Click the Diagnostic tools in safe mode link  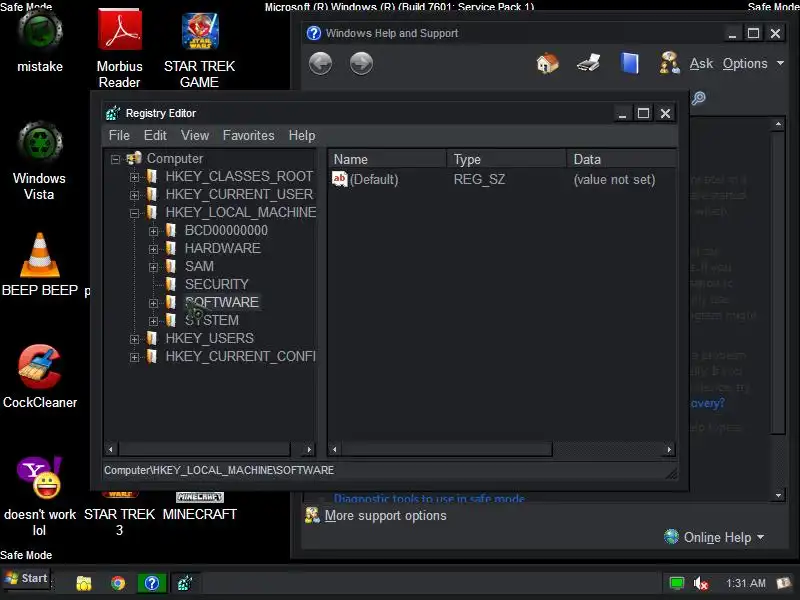429,497
